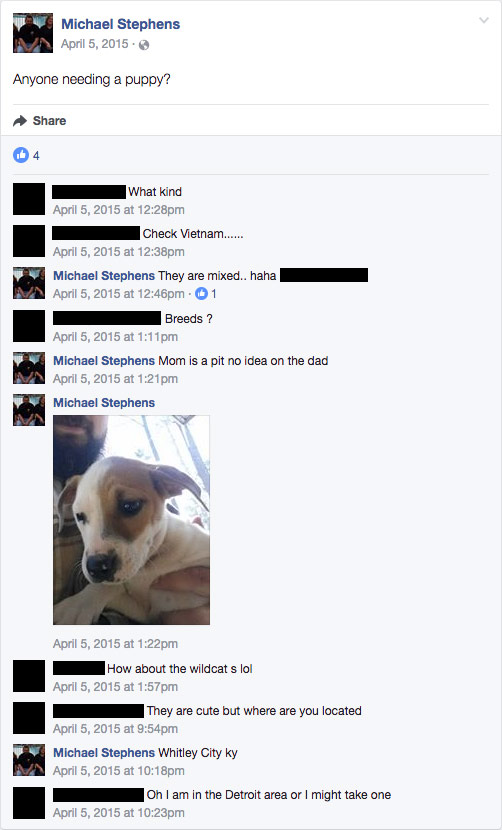Open timestamp April 5, 2015 at 12:28pm
The width and height of the screenshot is (502, 830).
point(119,210)
